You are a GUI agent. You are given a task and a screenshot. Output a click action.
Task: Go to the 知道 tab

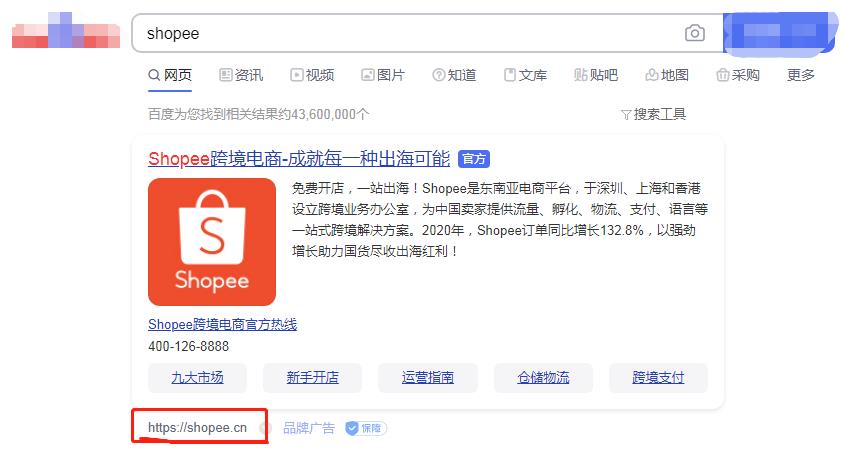[454, 75]
